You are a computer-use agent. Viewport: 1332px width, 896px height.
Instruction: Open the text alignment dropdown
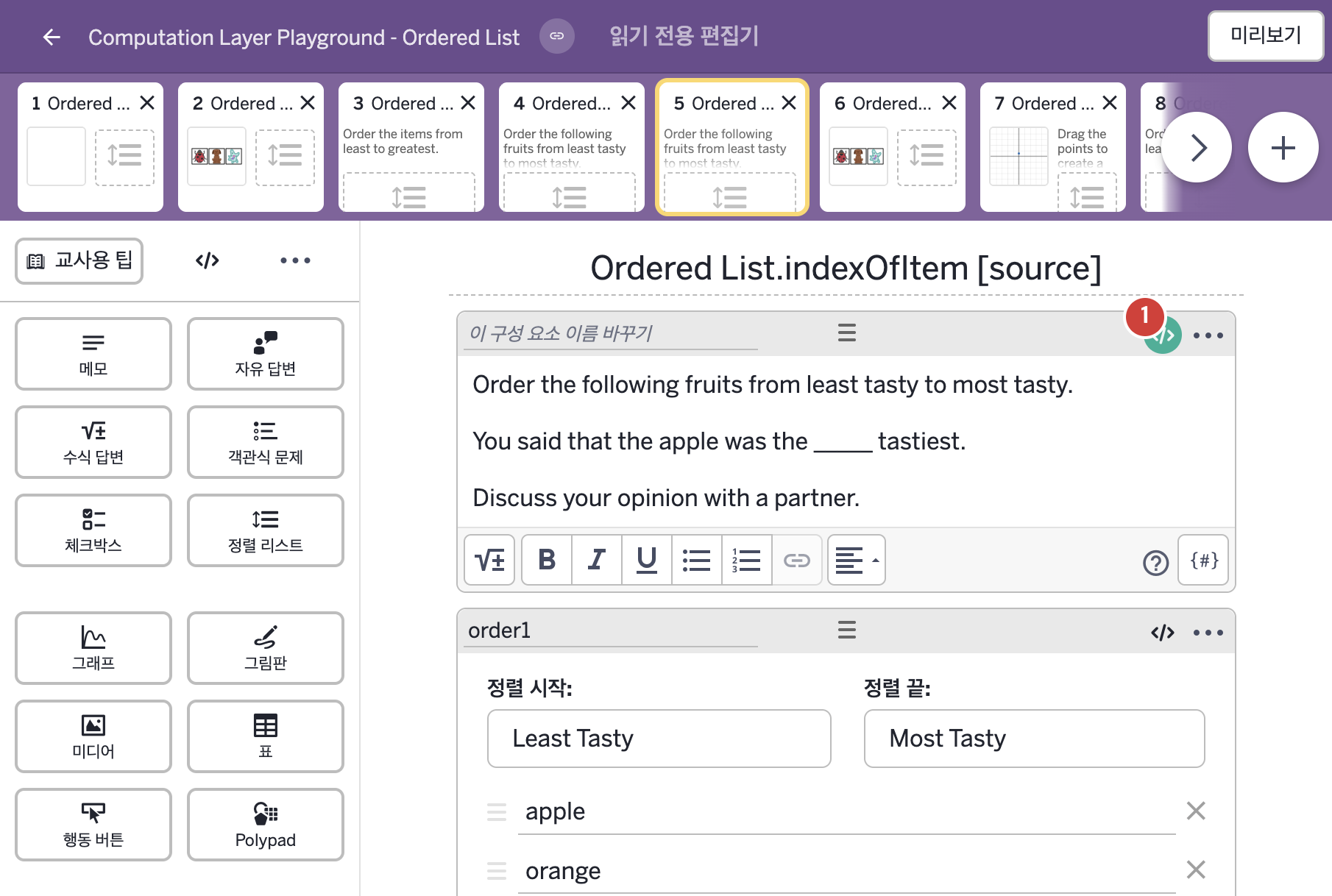857,560
